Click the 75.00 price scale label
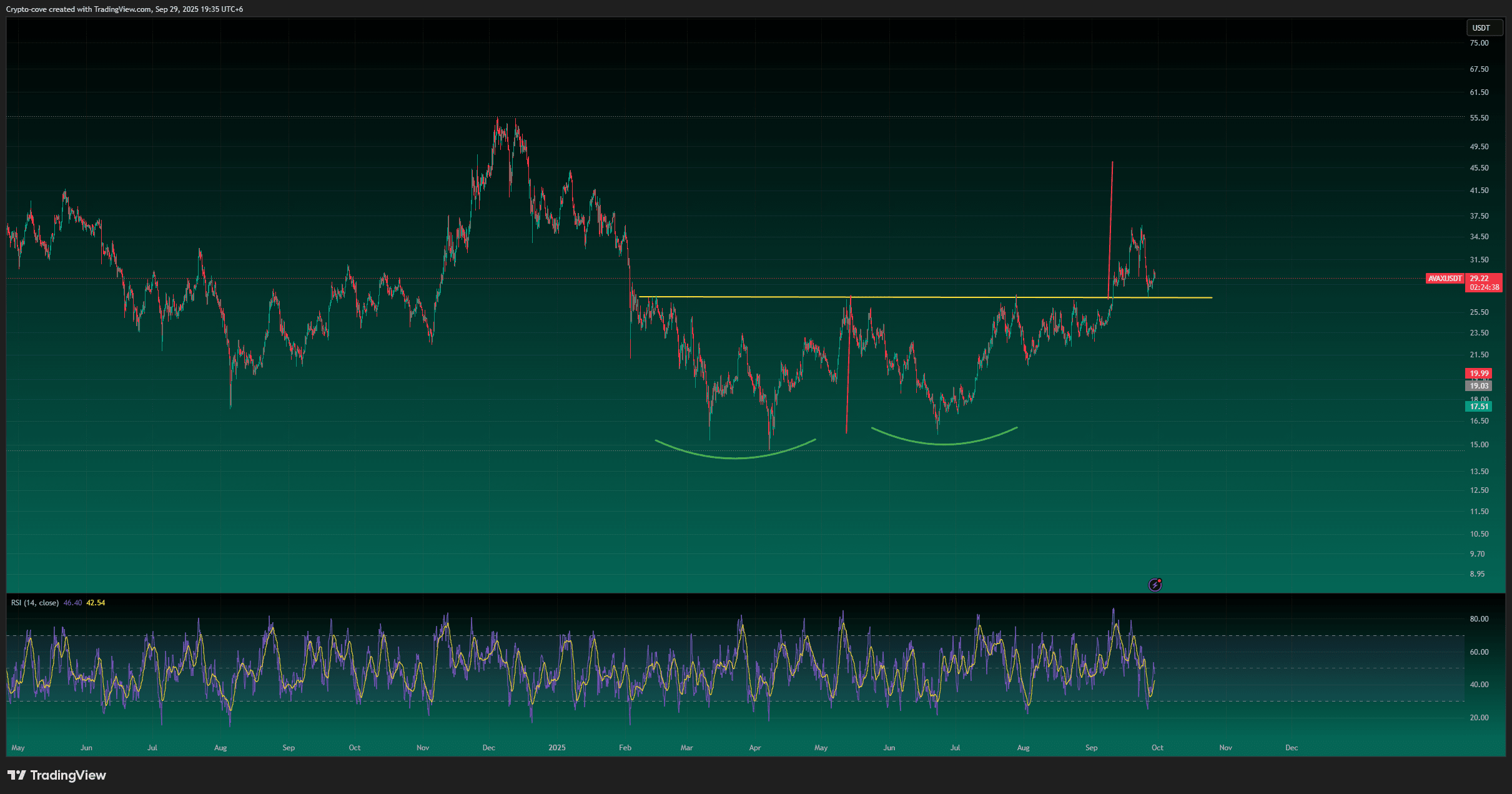1512x794 pixels. click(x=1478, y=43)
